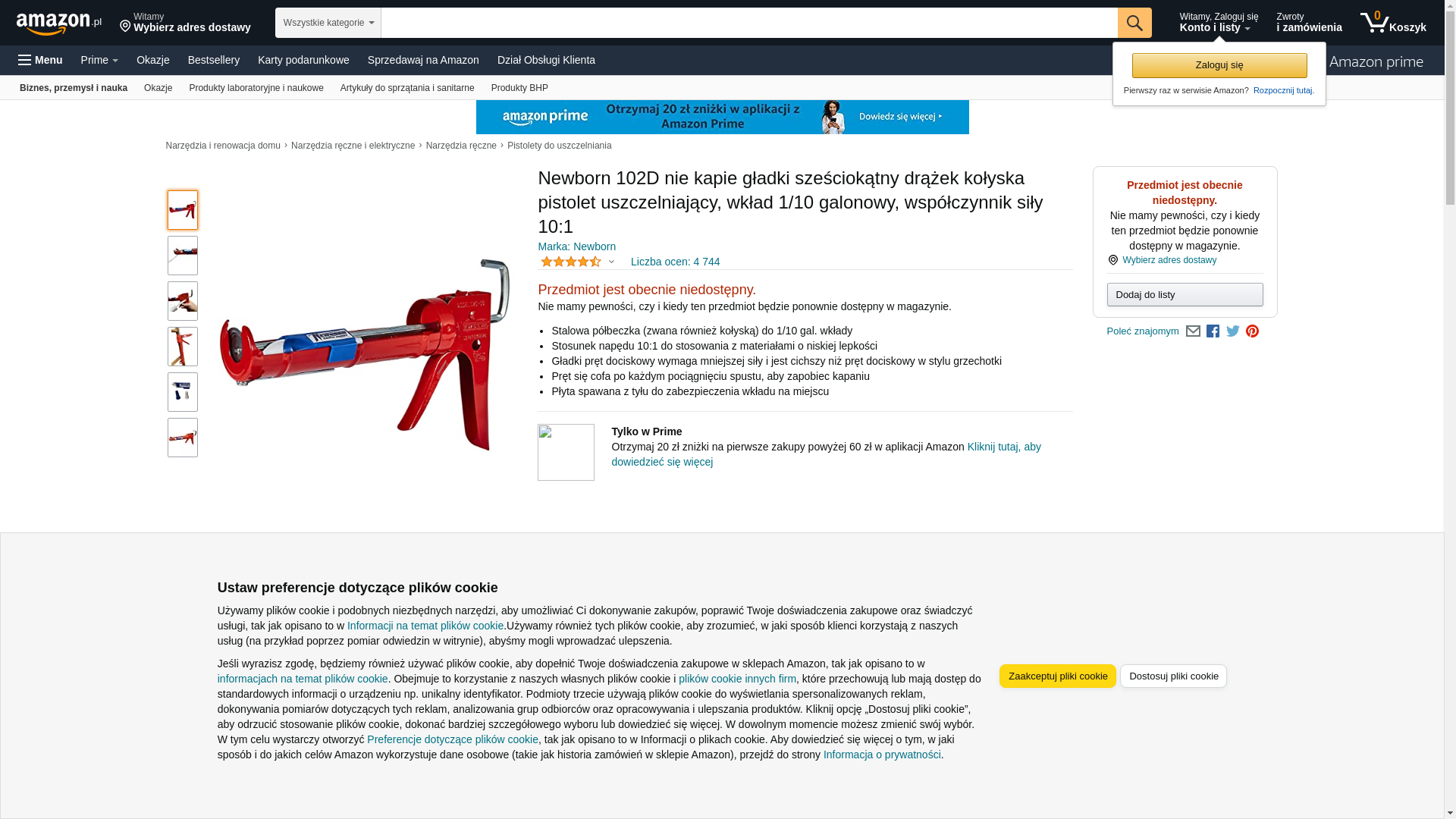Share product on Facebook
This screenshot has height=819, width=1456.
coord(1213,331)
